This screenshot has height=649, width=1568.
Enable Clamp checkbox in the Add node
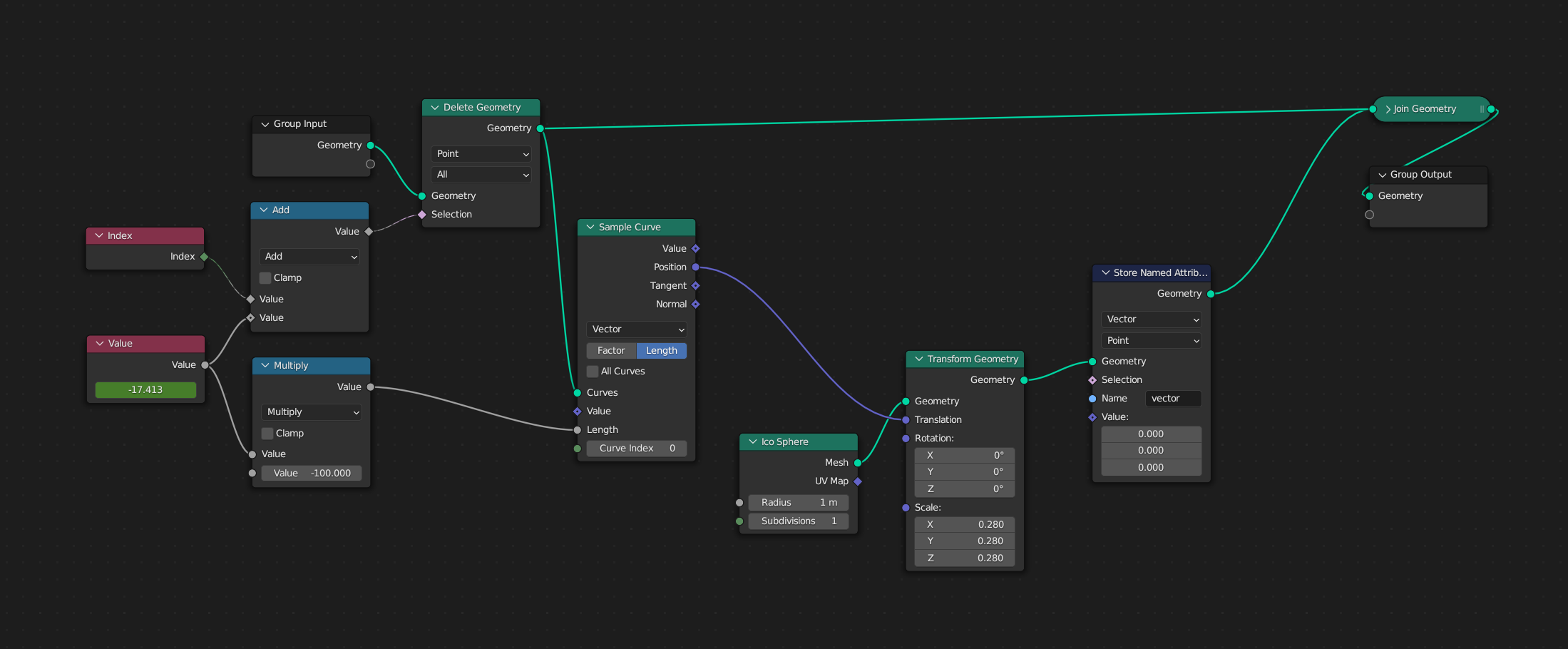(x=265, y=278)
